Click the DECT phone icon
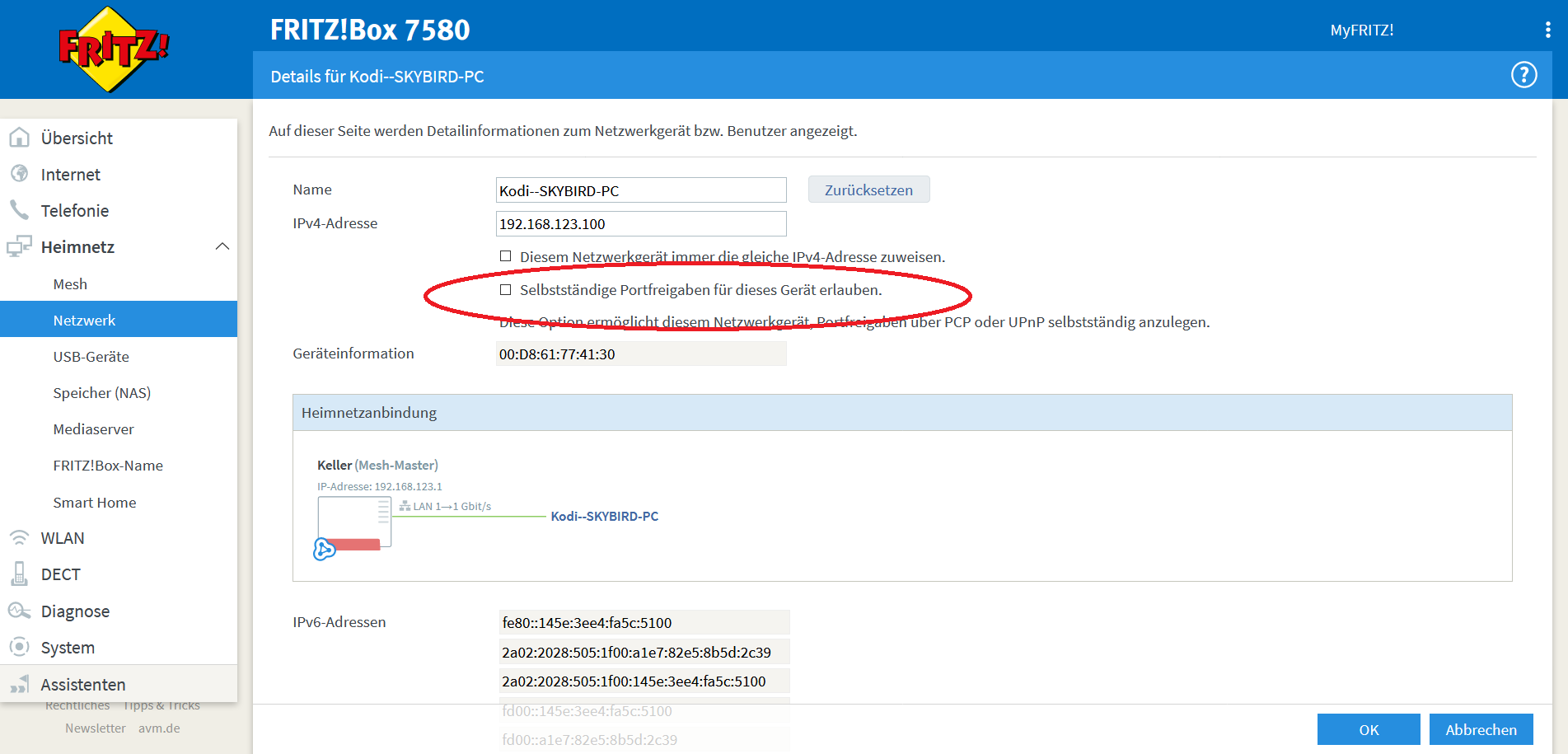1568x754 pixels. click(19, 574)
